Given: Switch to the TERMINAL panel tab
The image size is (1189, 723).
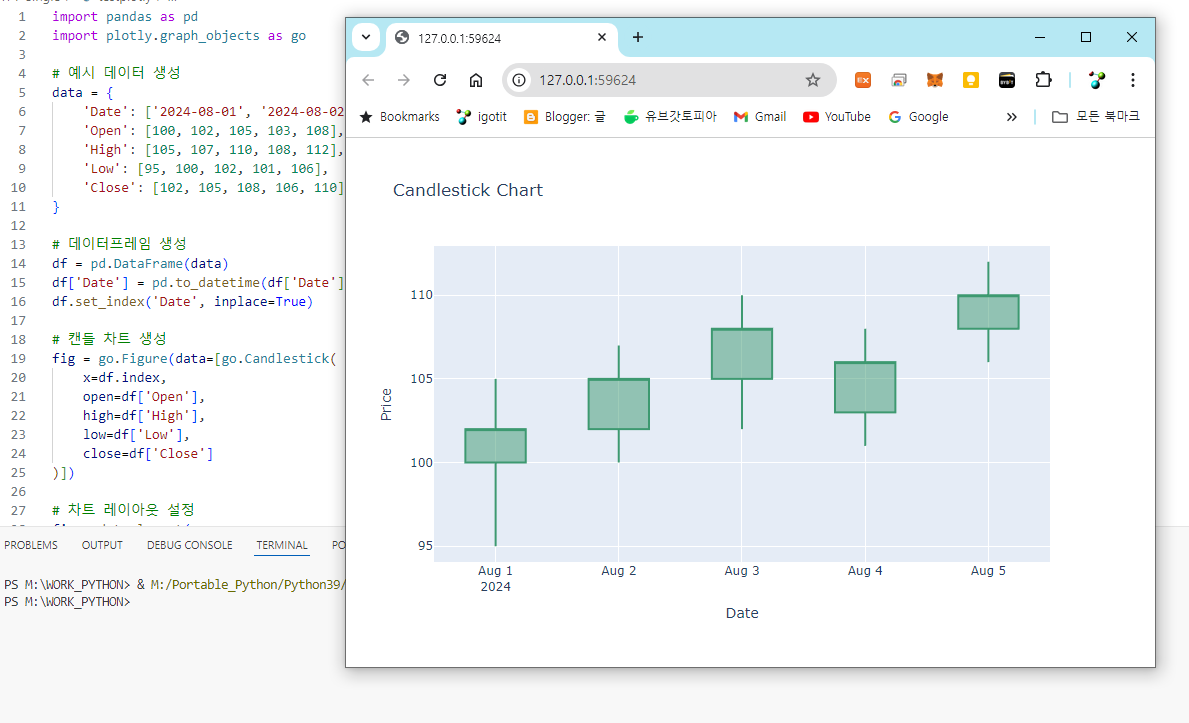Looking at the screenshot, I should click(x=281, y=545).
